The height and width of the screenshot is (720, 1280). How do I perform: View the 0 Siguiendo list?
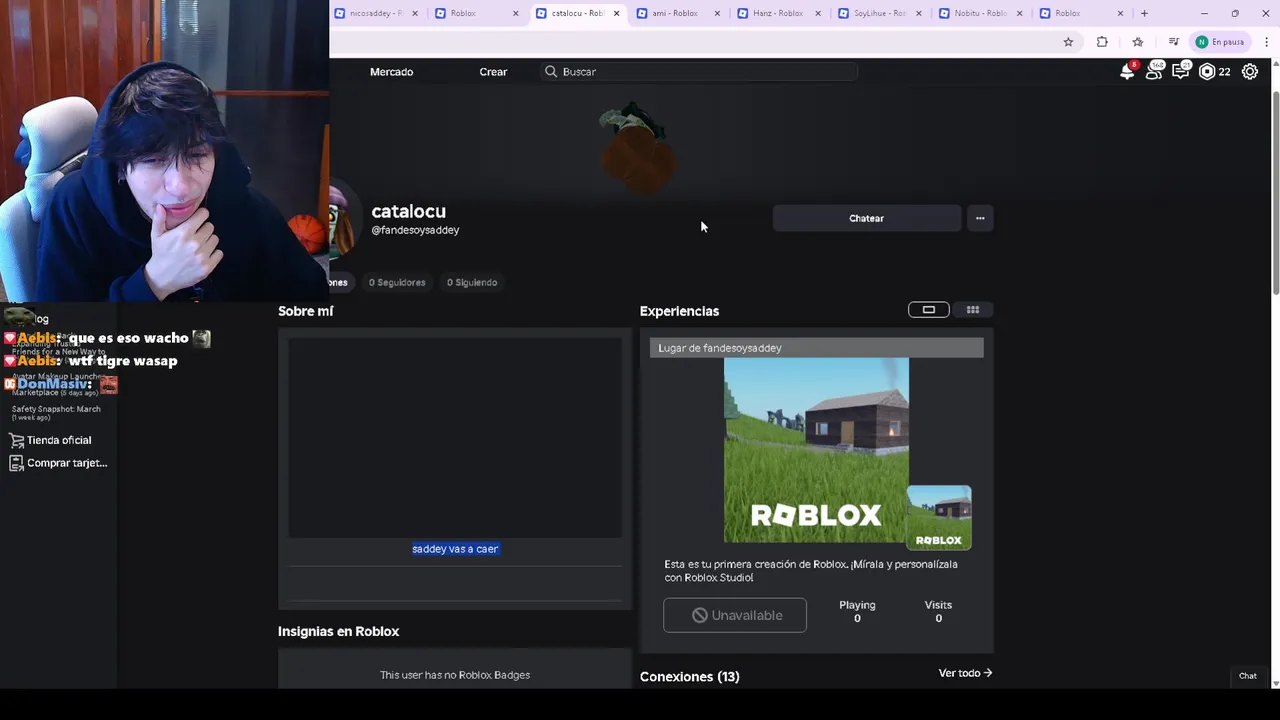coord(472,282)
